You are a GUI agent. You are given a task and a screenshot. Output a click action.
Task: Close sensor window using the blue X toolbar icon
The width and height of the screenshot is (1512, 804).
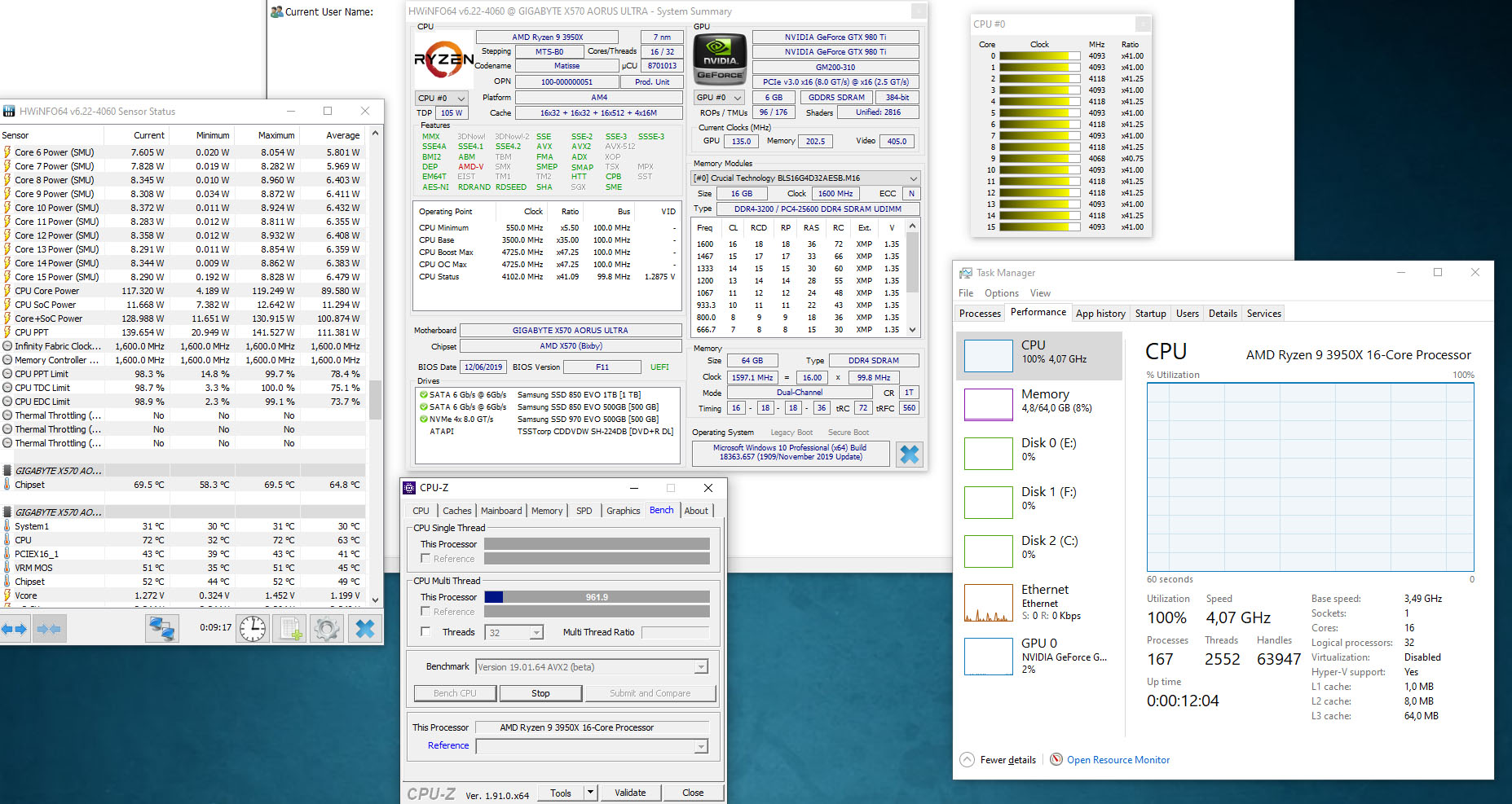pyautogui.click(x=365, y=628)
